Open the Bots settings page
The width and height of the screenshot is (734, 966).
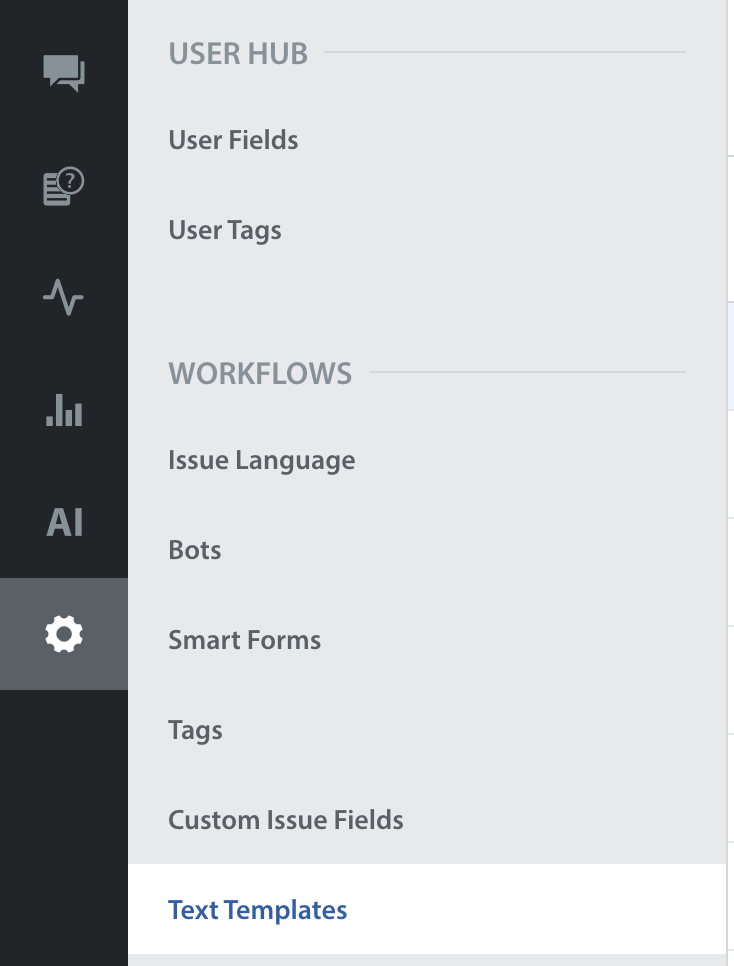[195, 550]
